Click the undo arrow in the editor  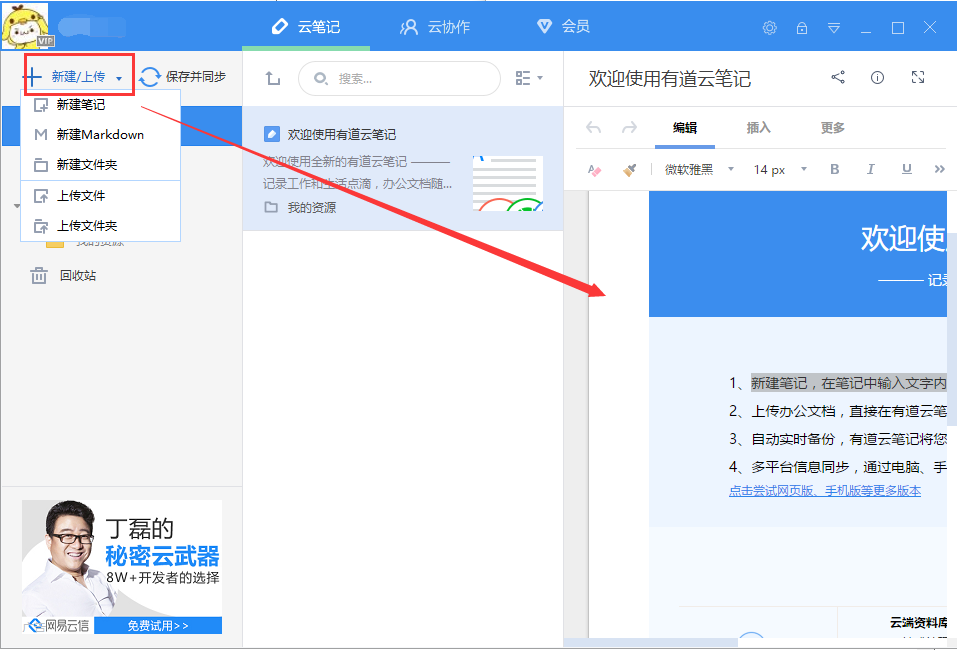click(x=595, y=128)
